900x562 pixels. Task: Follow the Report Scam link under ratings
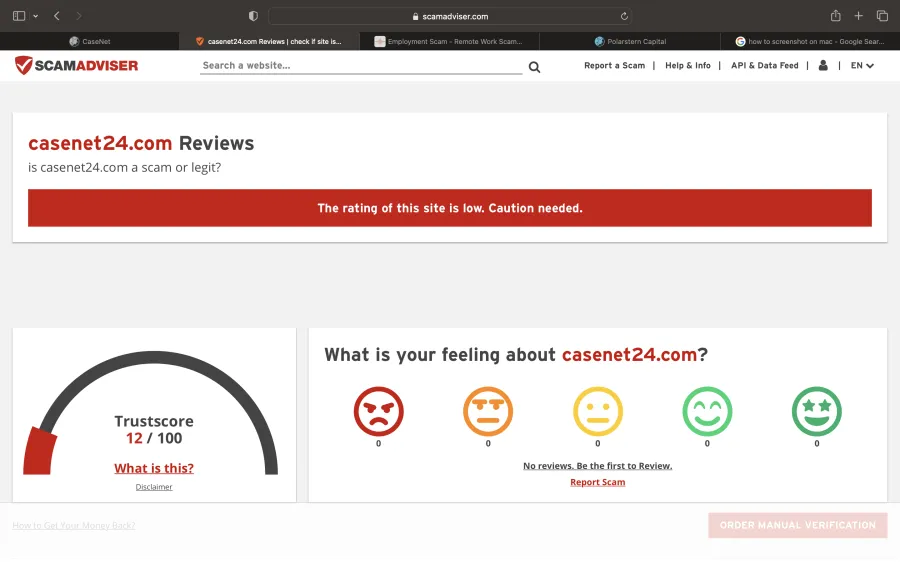(x=598, y=482)
